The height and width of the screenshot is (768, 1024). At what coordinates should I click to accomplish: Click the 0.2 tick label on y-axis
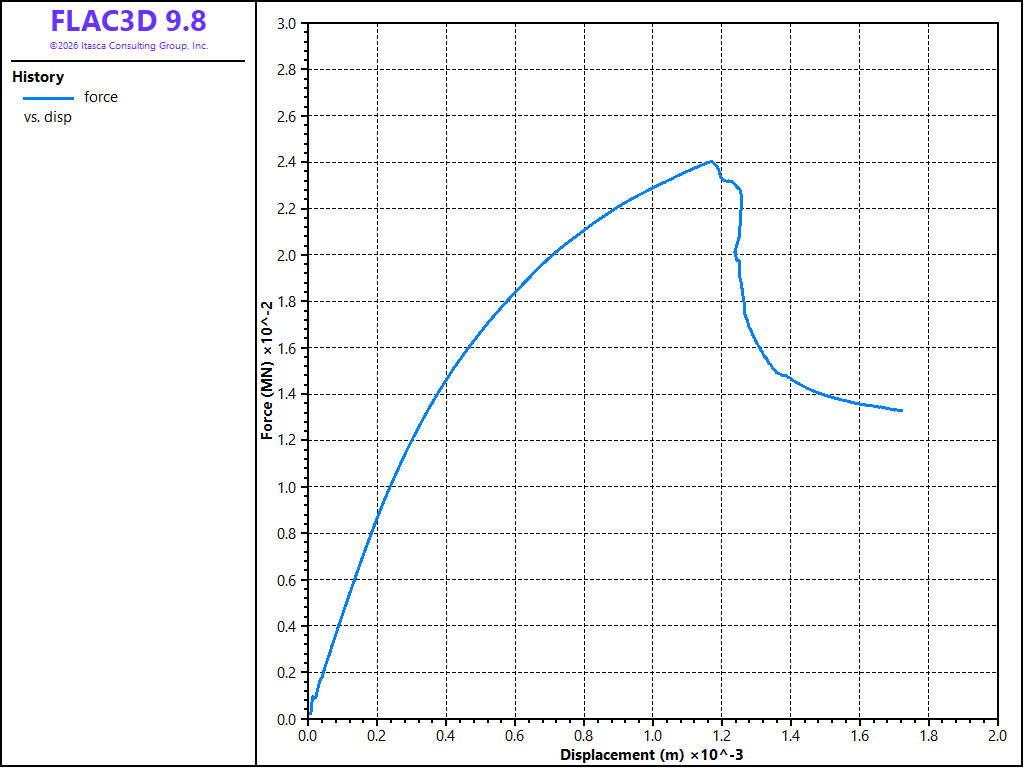point(287,673)
